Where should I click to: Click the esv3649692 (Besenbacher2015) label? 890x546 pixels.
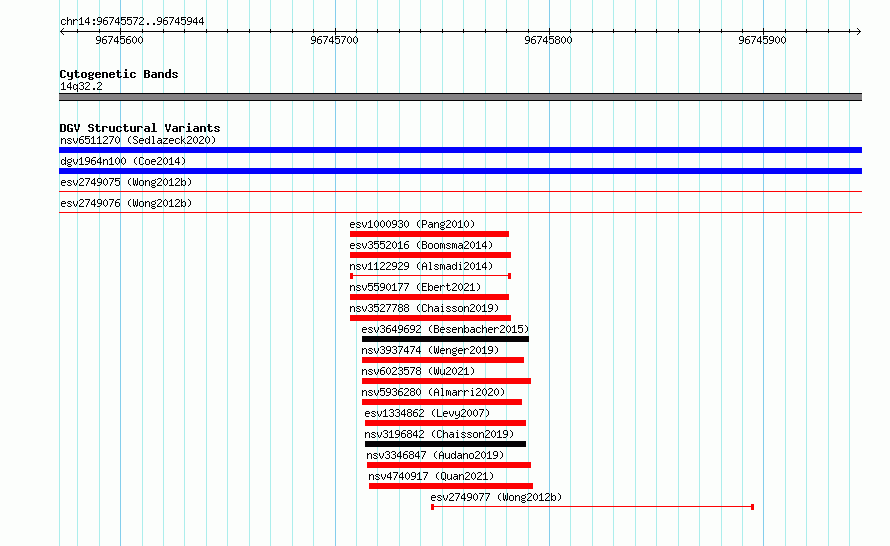pyautogui.click(x=445, y=329)
